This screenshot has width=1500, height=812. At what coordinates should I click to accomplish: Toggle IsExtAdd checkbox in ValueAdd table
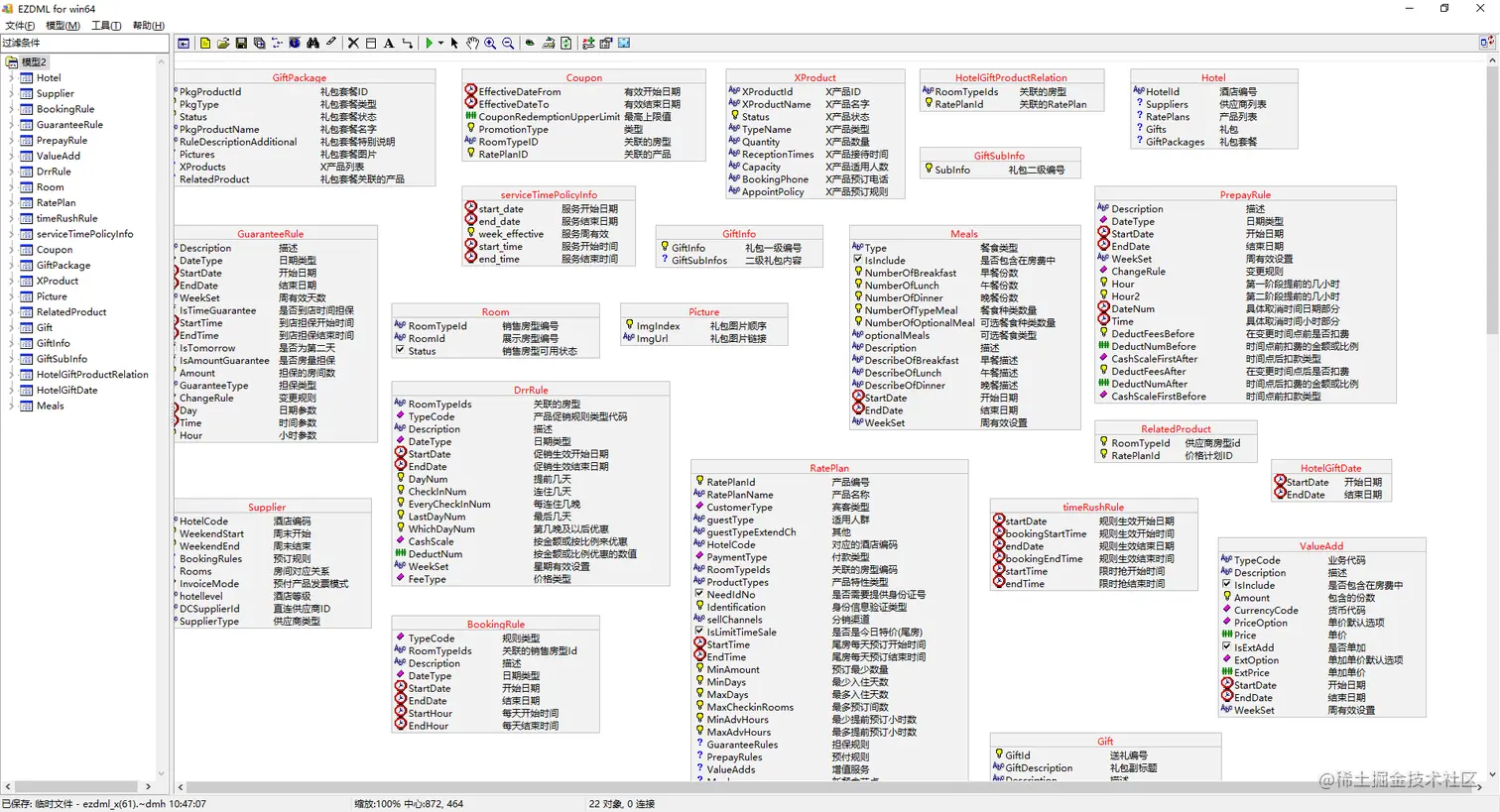pyautogui.click(x=1226, y=647)
